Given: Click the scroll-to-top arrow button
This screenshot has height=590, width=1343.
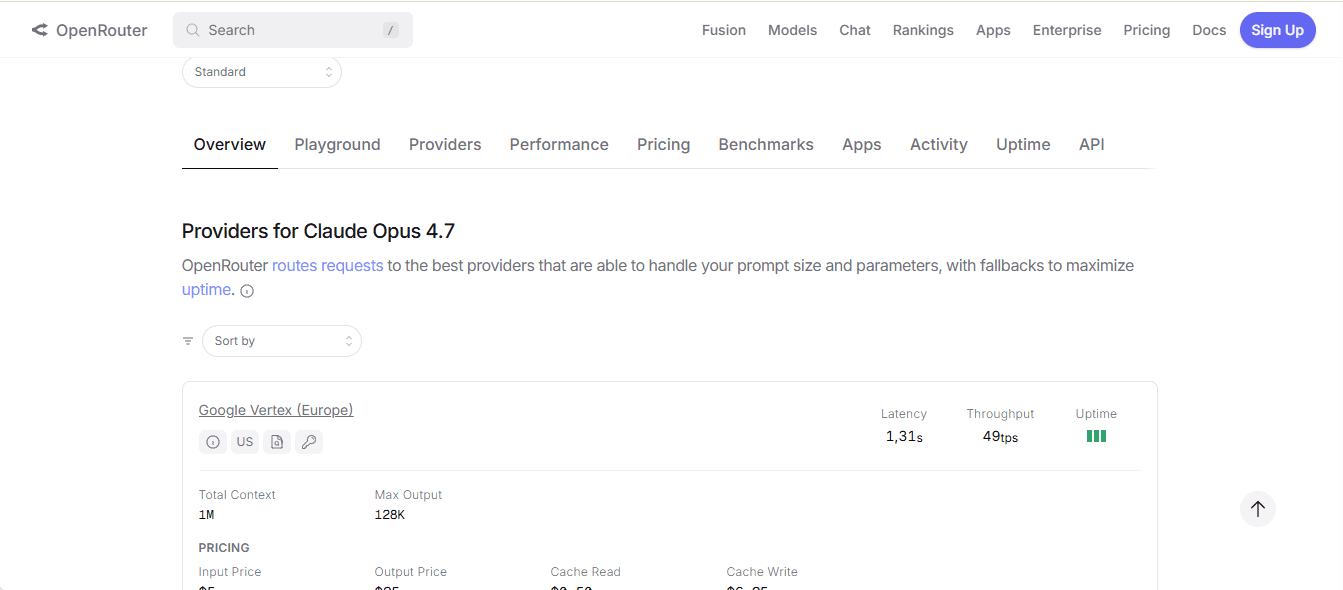Looking at the screenshot, I should (x=1258, y=508).
